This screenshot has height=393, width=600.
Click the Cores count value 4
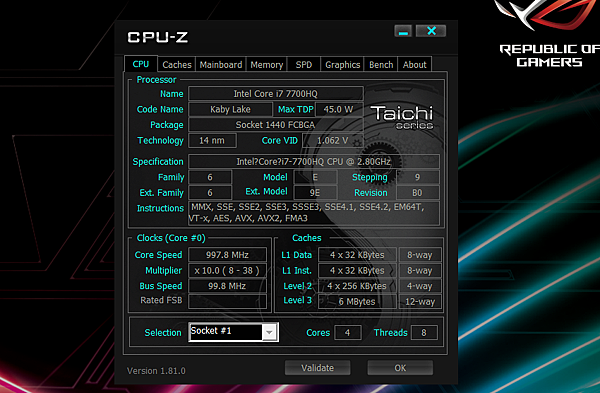[347, 333]
